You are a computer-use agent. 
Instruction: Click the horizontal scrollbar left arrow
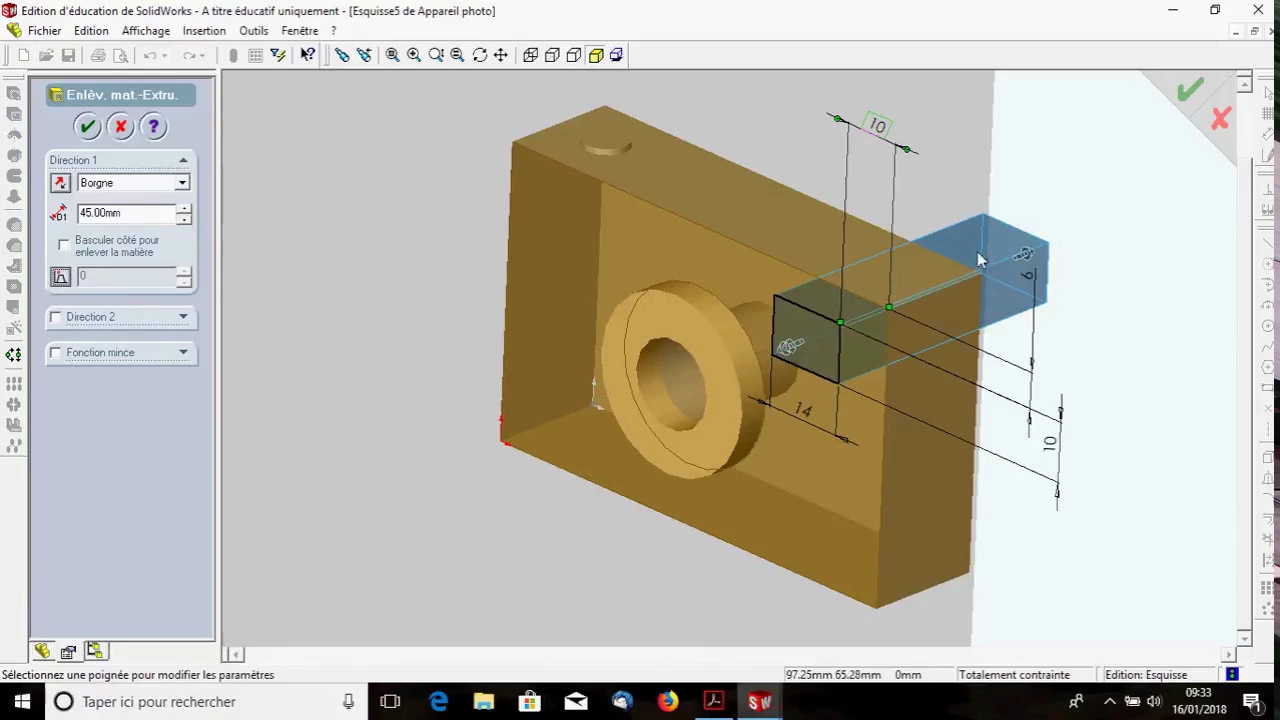(236, 655)
